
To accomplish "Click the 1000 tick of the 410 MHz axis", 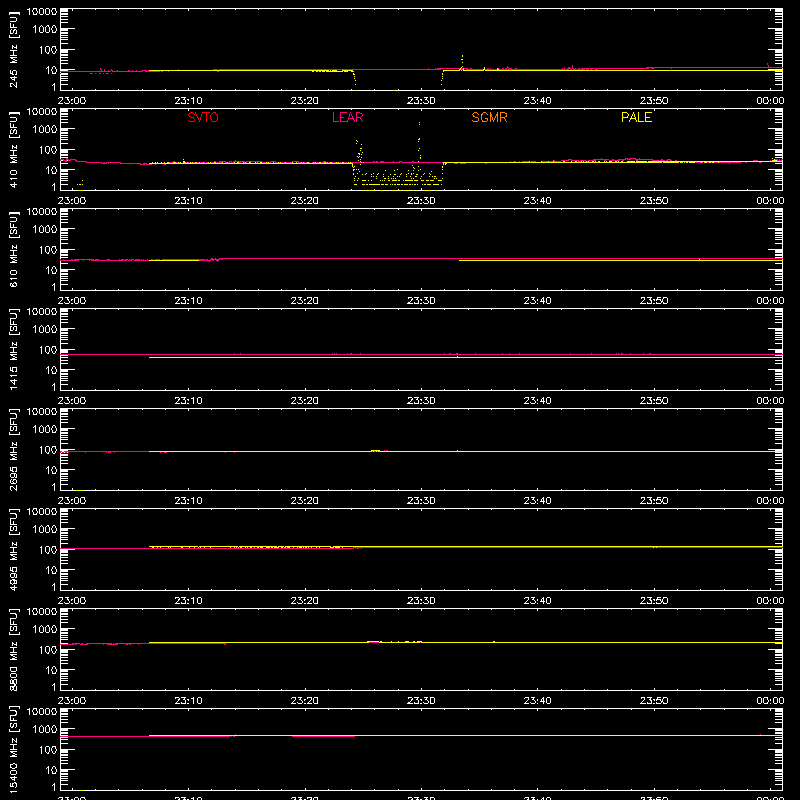I will click(45, 130).
